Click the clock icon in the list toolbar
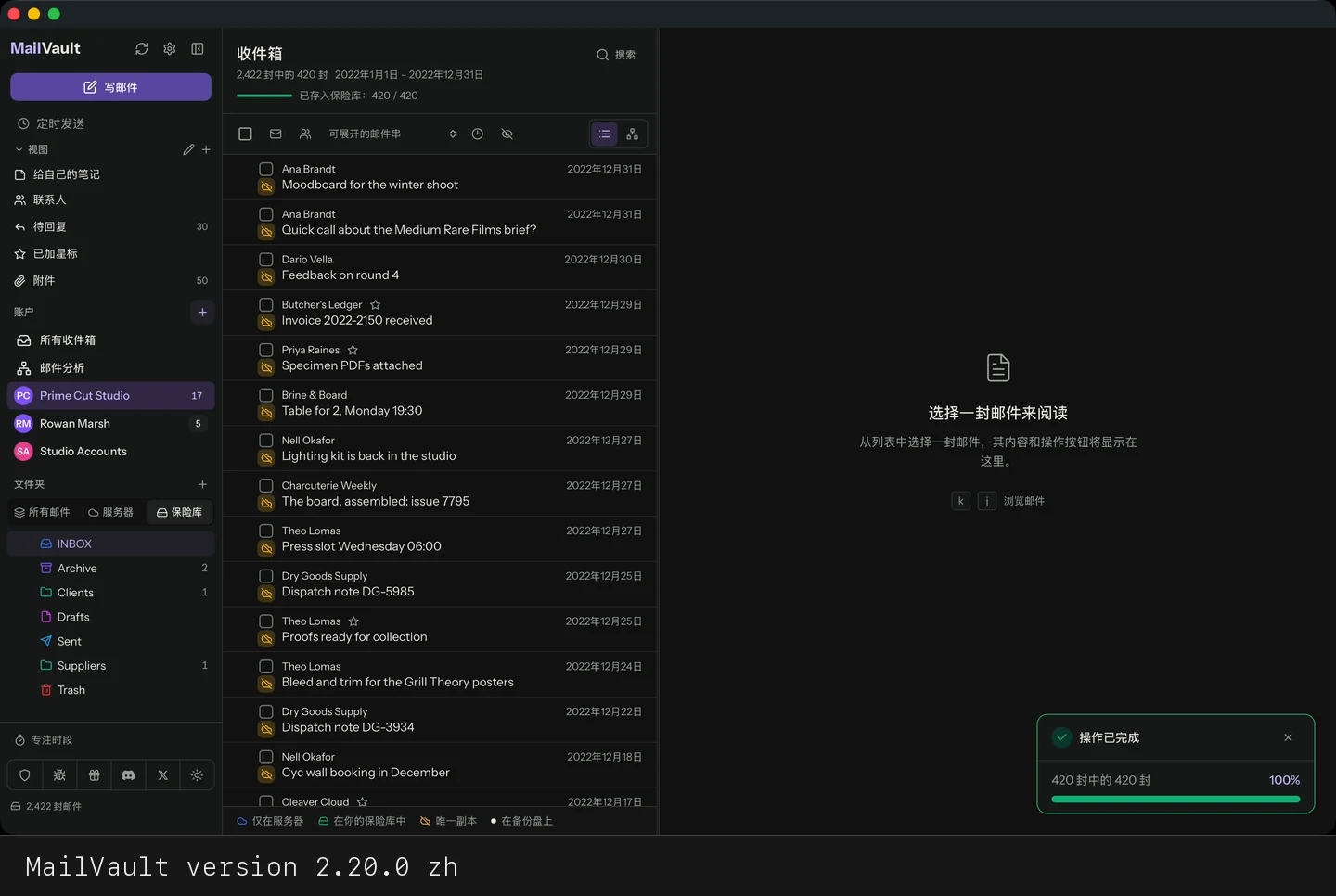Viewport: 1336px width, 896px height. click(478, 134)
